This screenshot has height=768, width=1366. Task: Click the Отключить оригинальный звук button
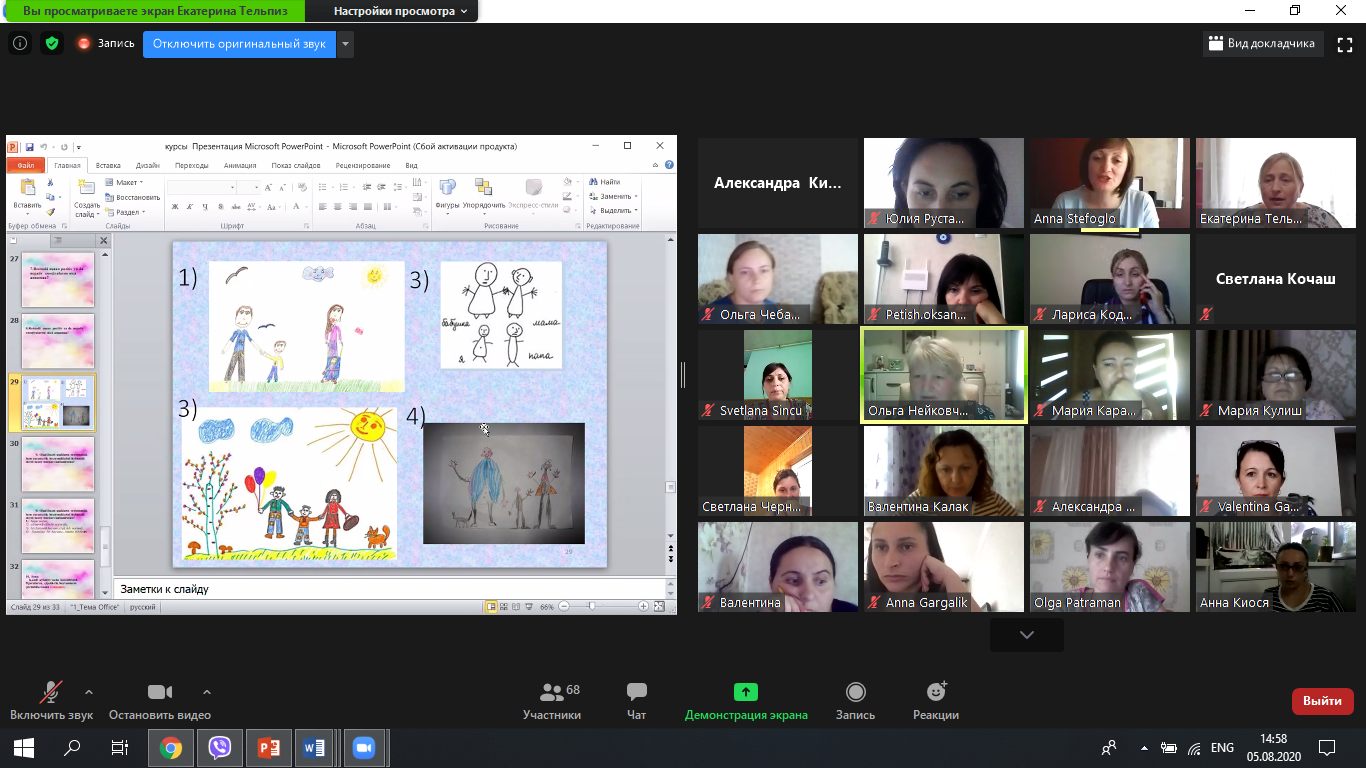pyautogui.click(x=239, y=44)
